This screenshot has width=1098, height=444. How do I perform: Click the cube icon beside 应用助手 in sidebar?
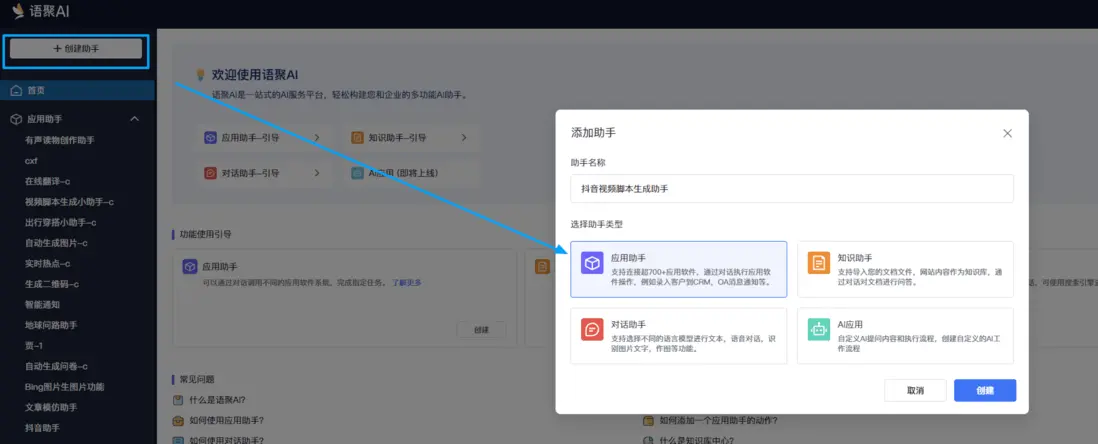pos(16,119)
